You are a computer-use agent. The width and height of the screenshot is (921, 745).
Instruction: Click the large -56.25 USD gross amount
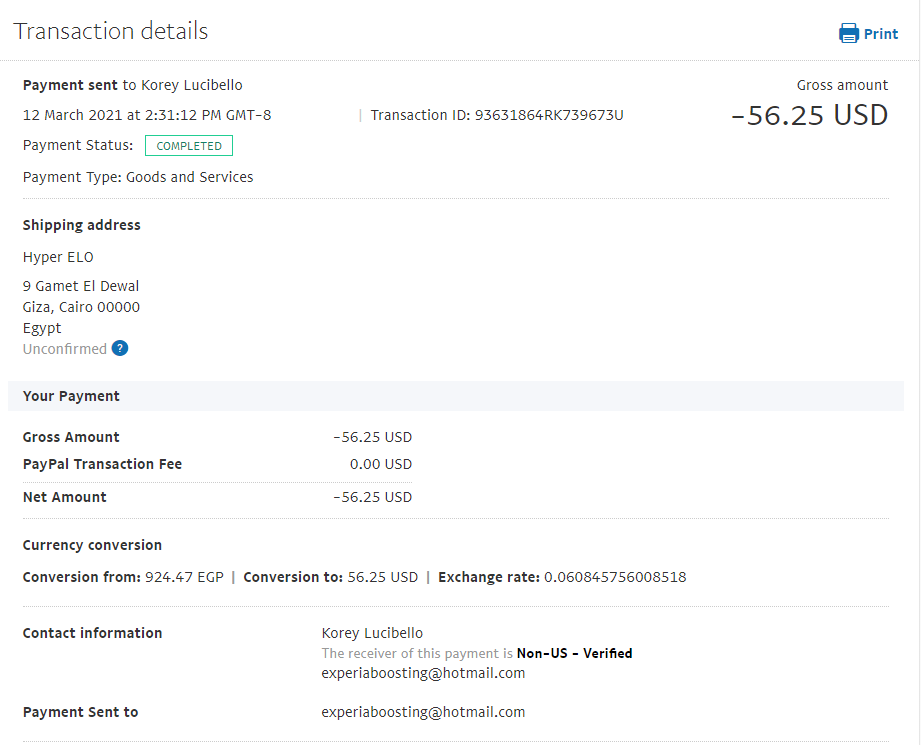pos(809,115)
